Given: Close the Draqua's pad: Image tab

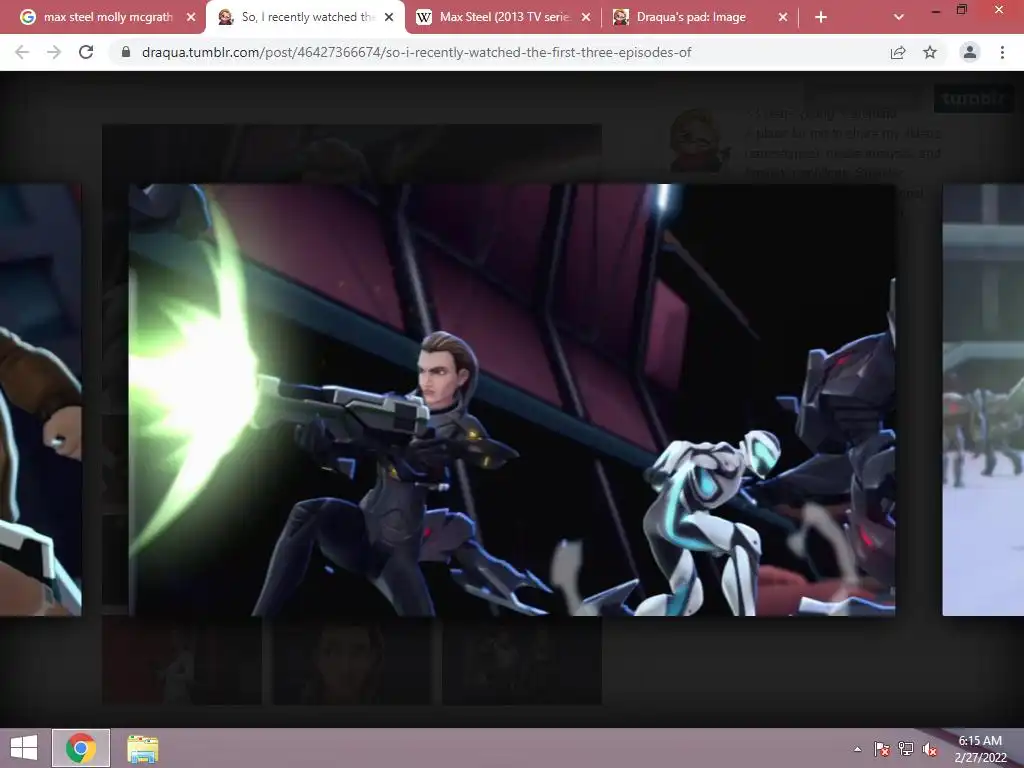Looking at the screenshot, I should pyautogui.click(x=782, y=17).
